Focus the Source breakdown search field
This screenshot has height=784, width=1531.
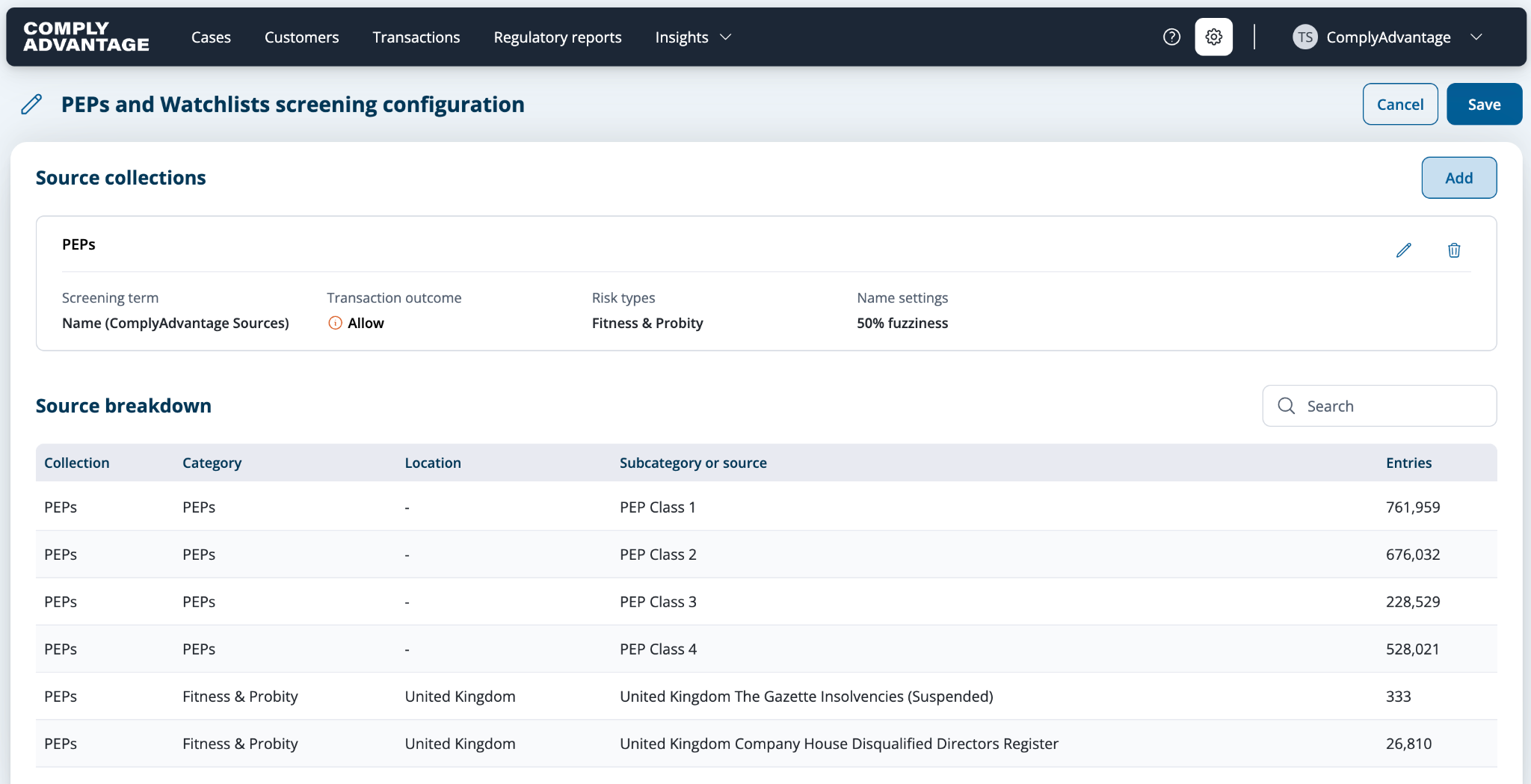pyautogui.click(x=1379, y=406)
